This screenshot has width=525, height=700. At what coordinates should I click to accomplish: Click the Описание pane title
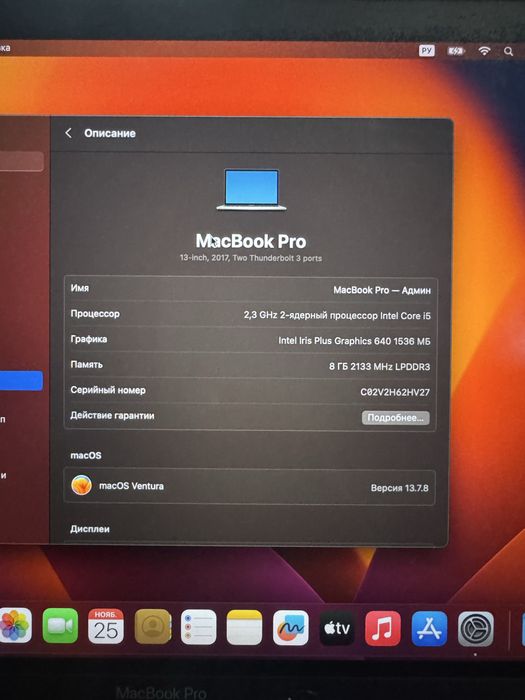coord(110,133)
